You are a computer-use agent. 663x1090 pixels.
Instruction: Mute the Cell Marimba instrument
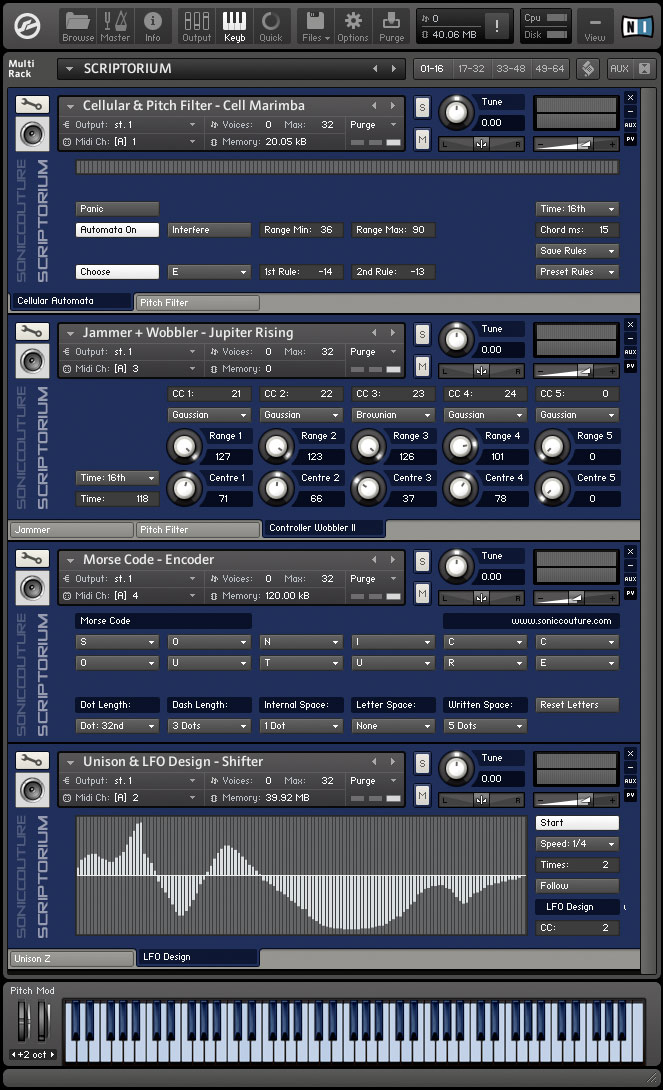(x=422, y=139)
